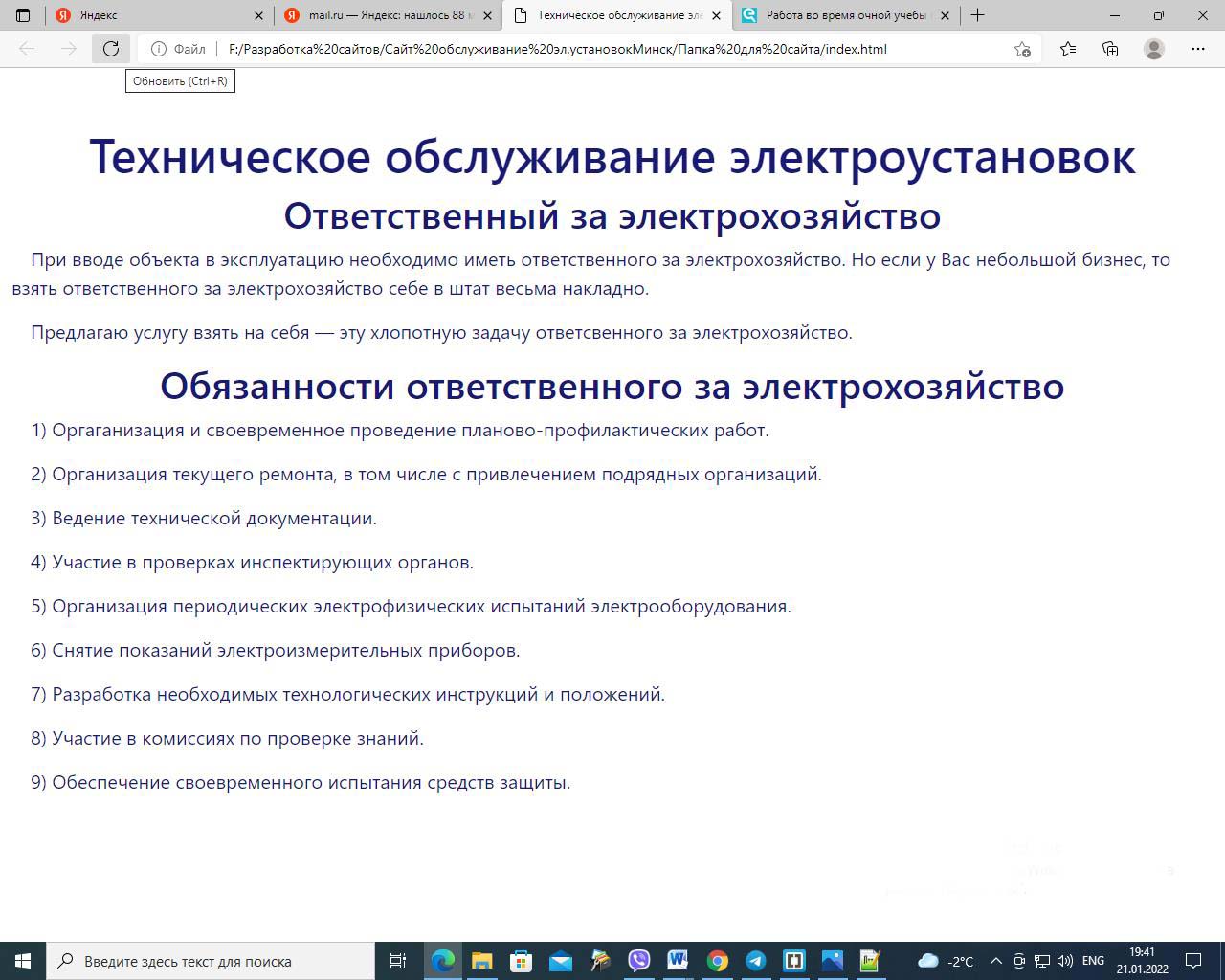Open a new browser tab
The height and width of the screenshot is (980, 1225).
tap(977, 15)
